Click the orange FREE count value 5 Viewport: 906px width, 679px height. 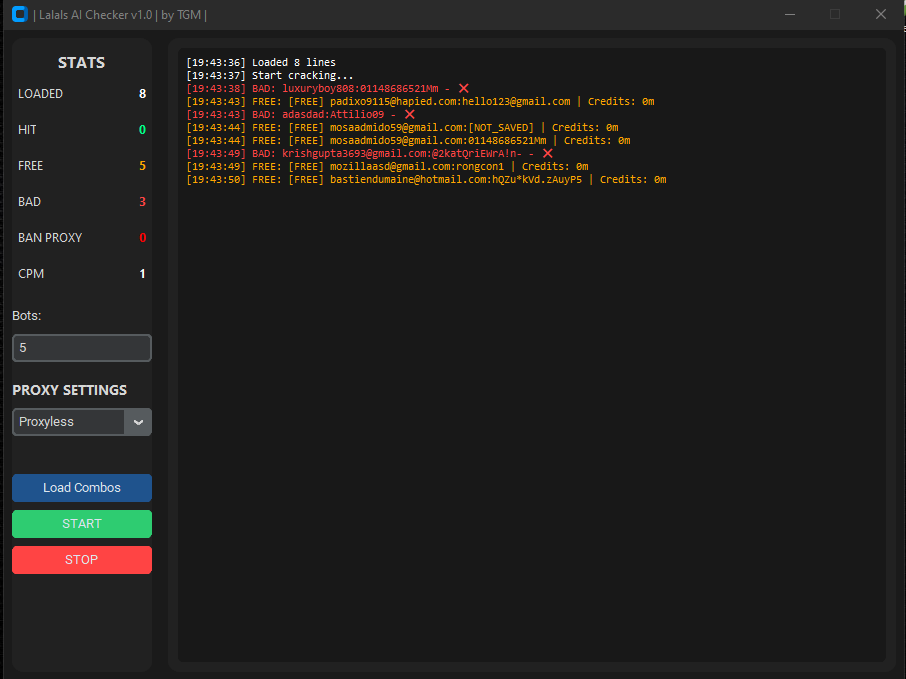[x=143, y=166]
